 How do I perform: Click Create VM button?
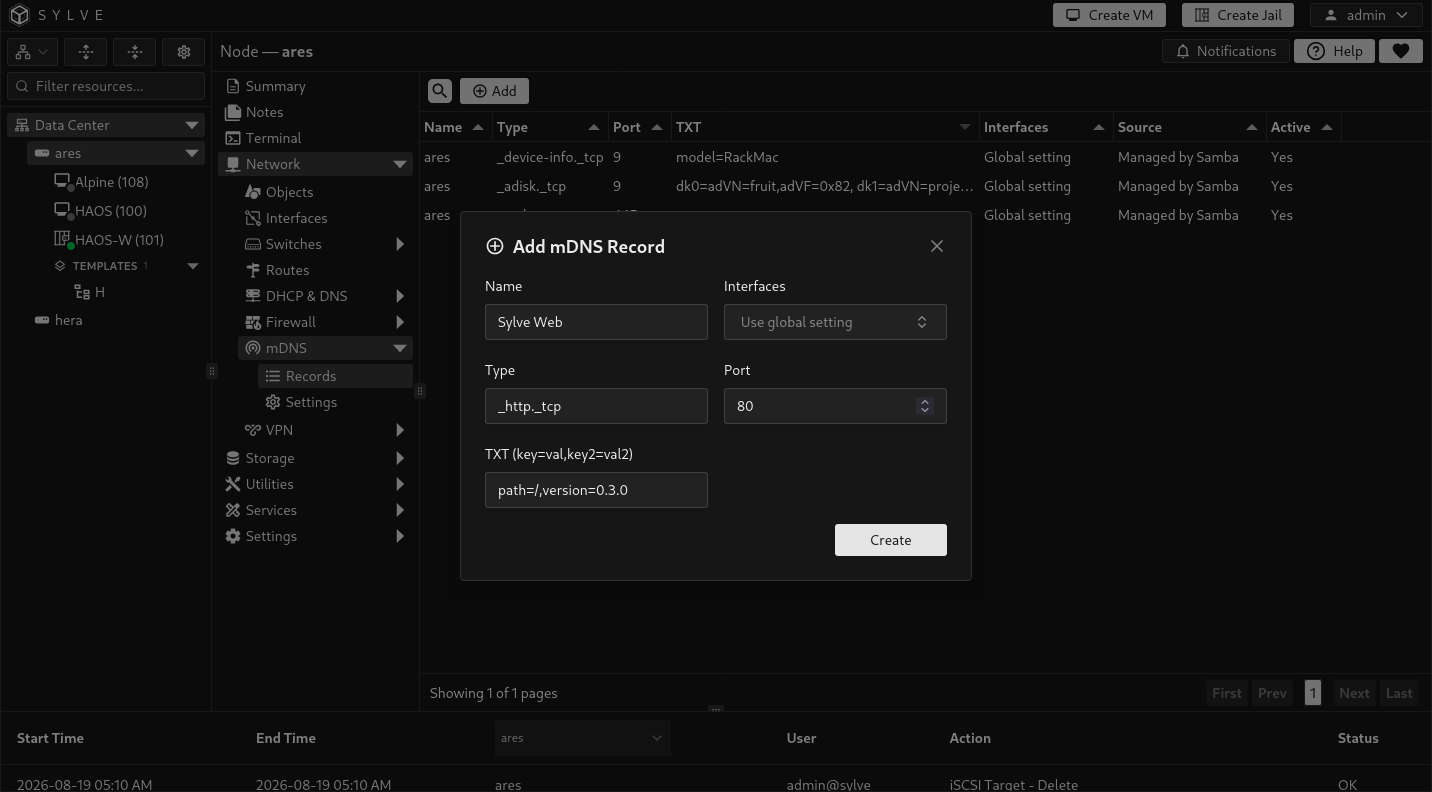click(1109, 15)
